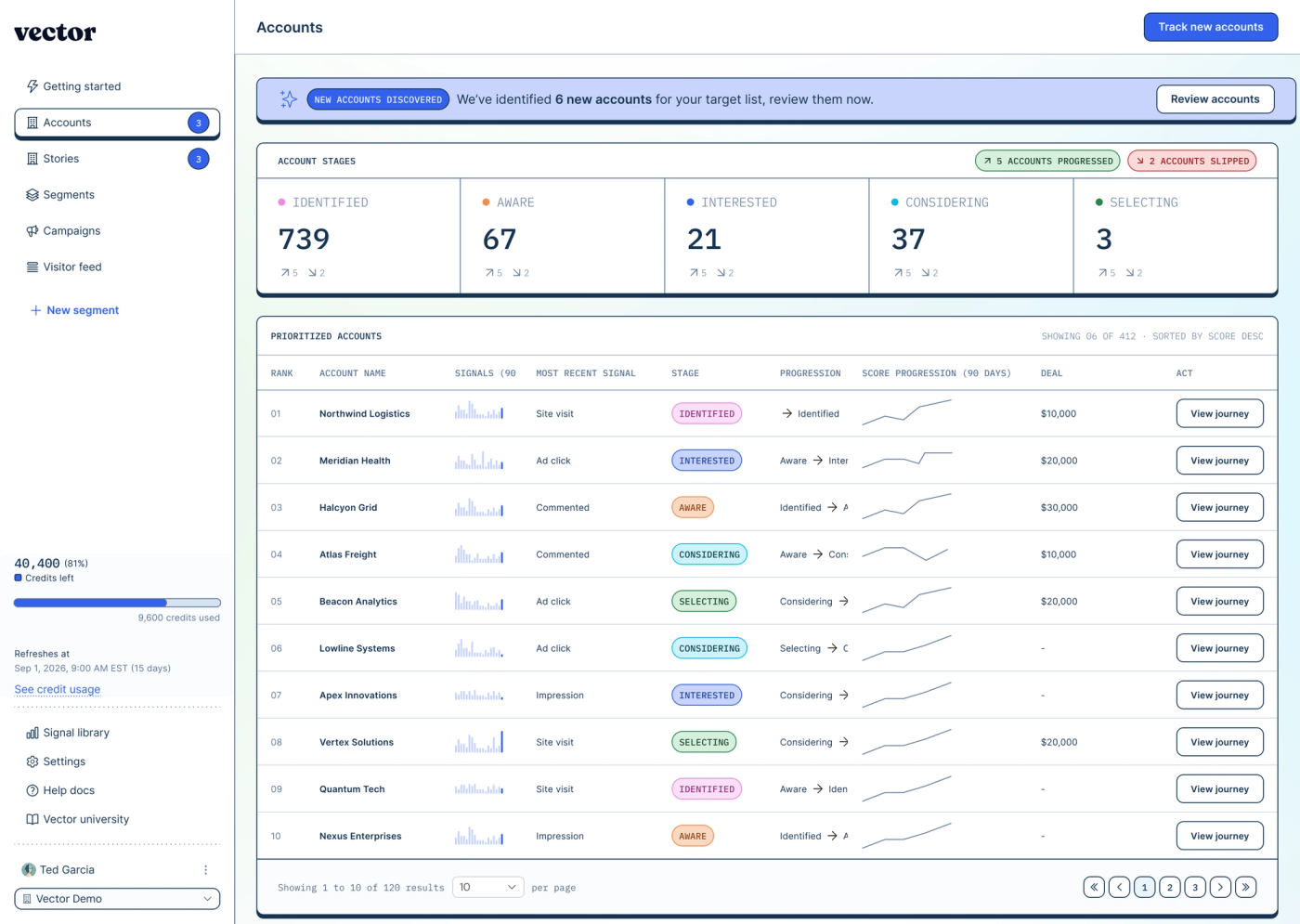Click the Help docs question mark icon
Screen dimensions: 1300x924
point(32,790)
